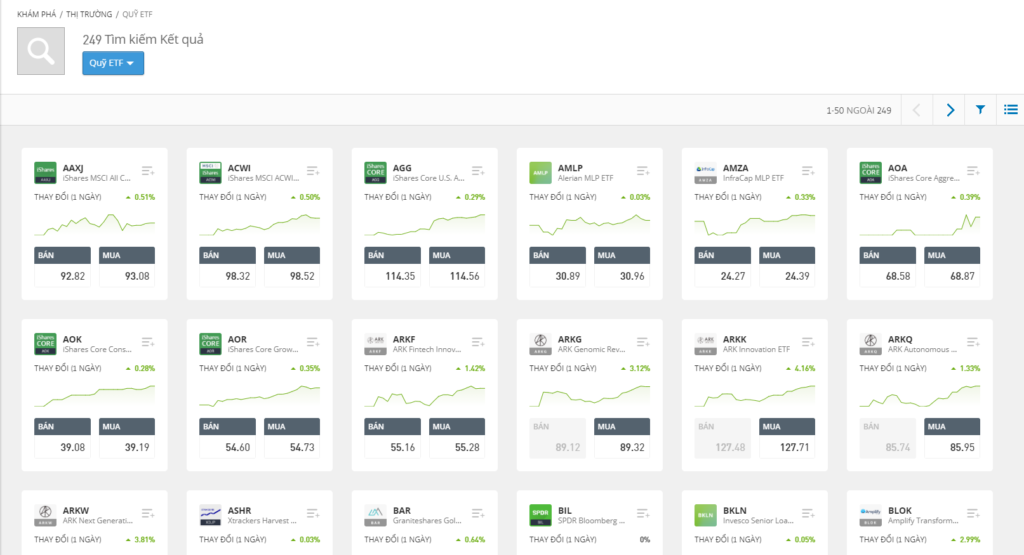The image size is (1024, 555).
Task: Add BKLN to watchlist
Action: click(808, 514)
